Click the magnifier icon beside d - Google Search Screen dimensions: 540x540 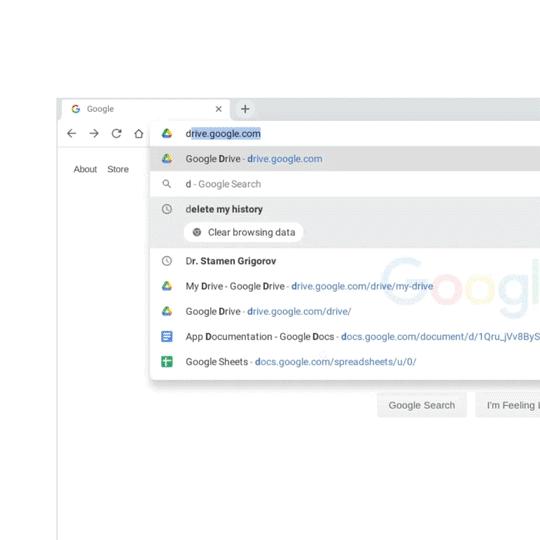coord(167,184)
